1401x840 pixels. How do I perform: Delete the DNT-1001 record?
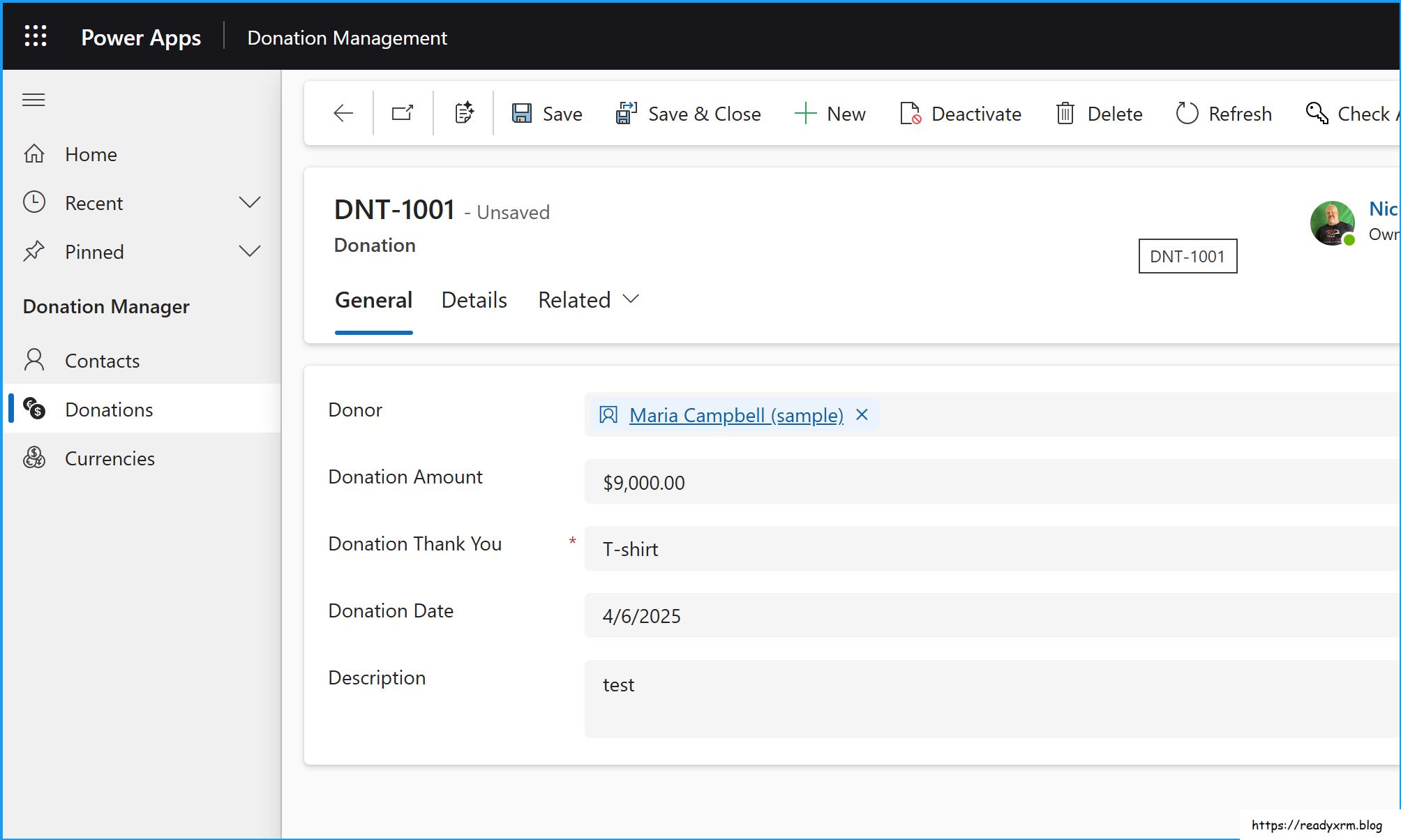tap(1100, 114)
